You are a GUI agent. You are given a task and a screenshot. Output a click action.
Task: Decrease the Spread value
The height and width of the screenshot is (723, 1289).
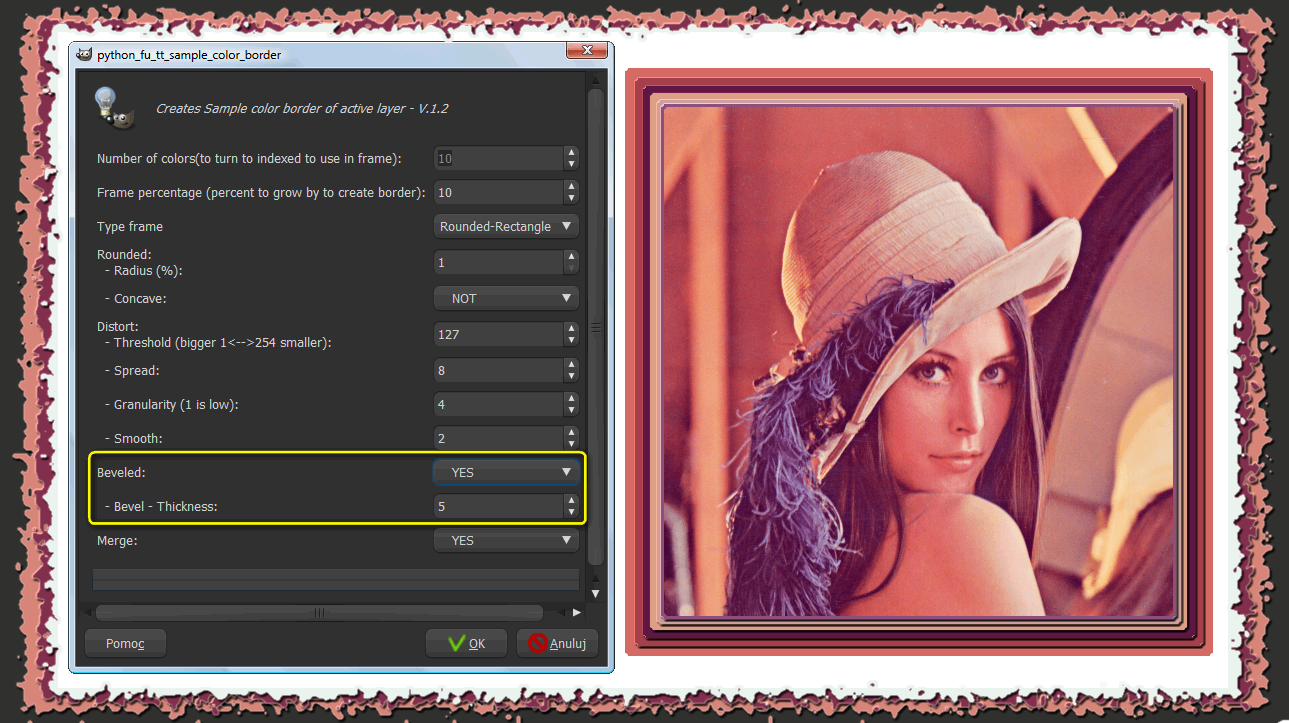point(571,376)
